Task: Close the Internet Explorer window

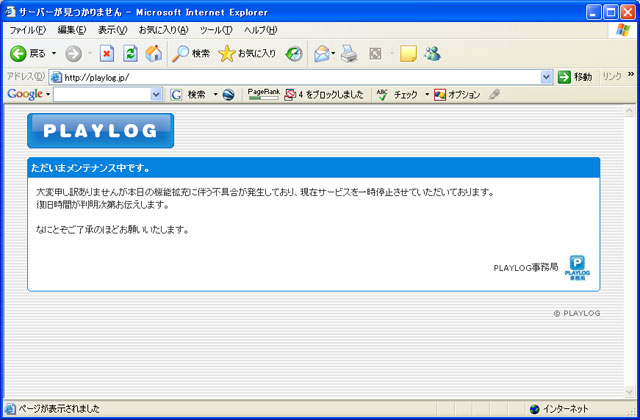Action: (x=628, y=12)
